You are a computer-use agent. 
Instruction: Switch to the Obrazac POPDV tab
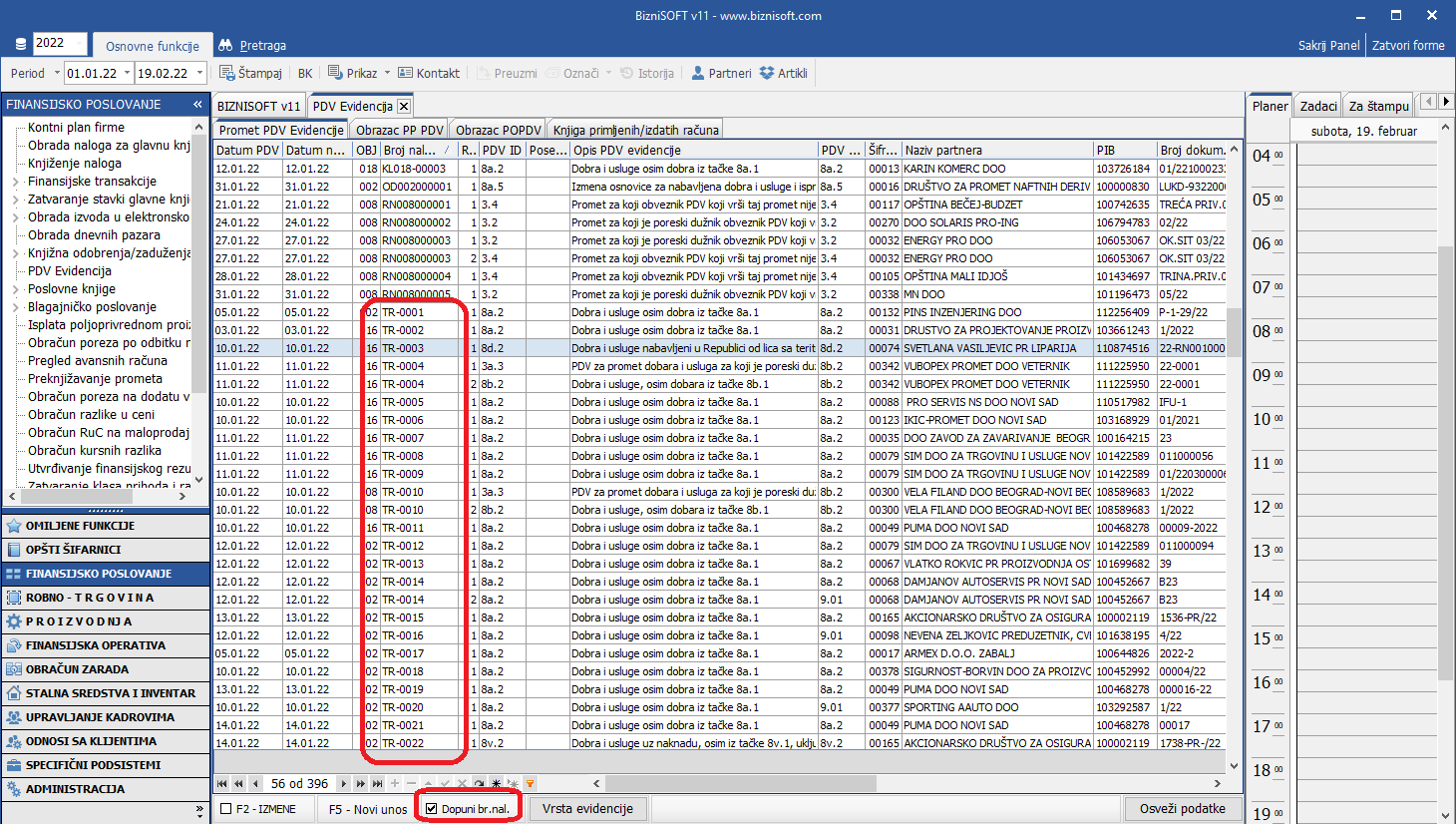[x=498, y=130]
